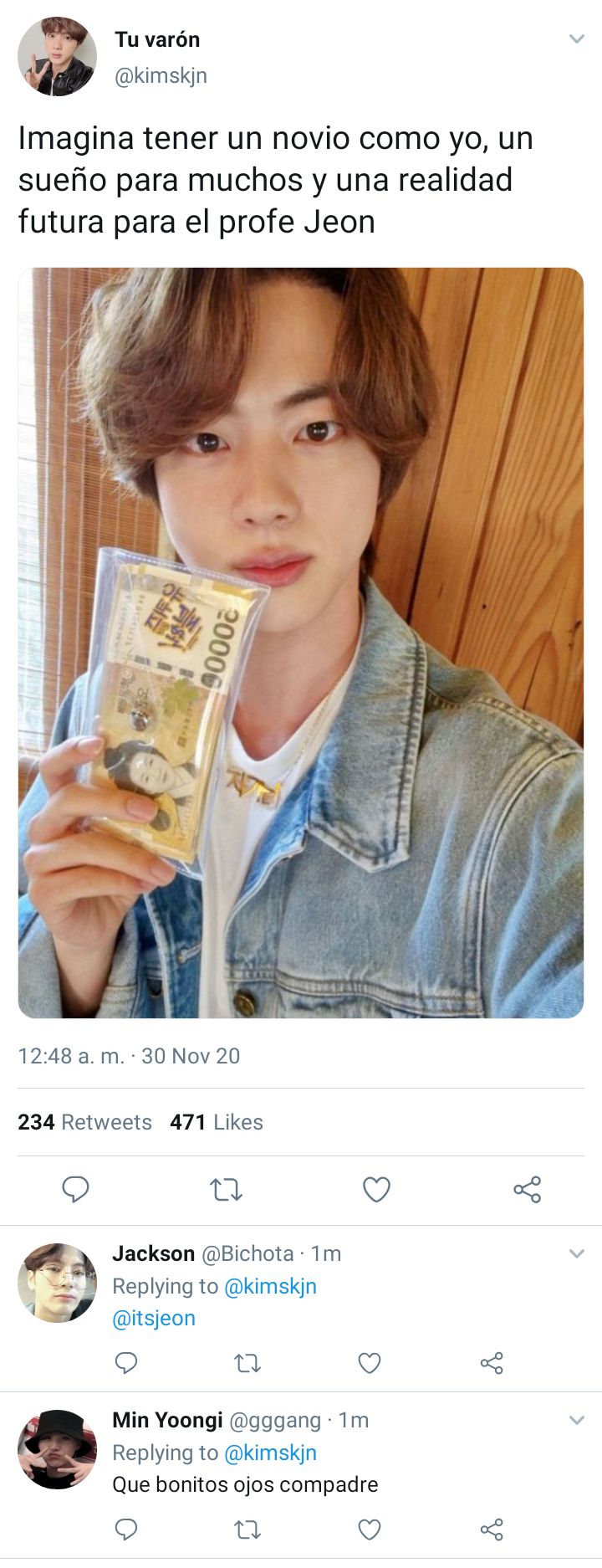Viewport: 602px width, 1568px height.
Task: Retweet Jackson's reply
Action: point(247,1364)
